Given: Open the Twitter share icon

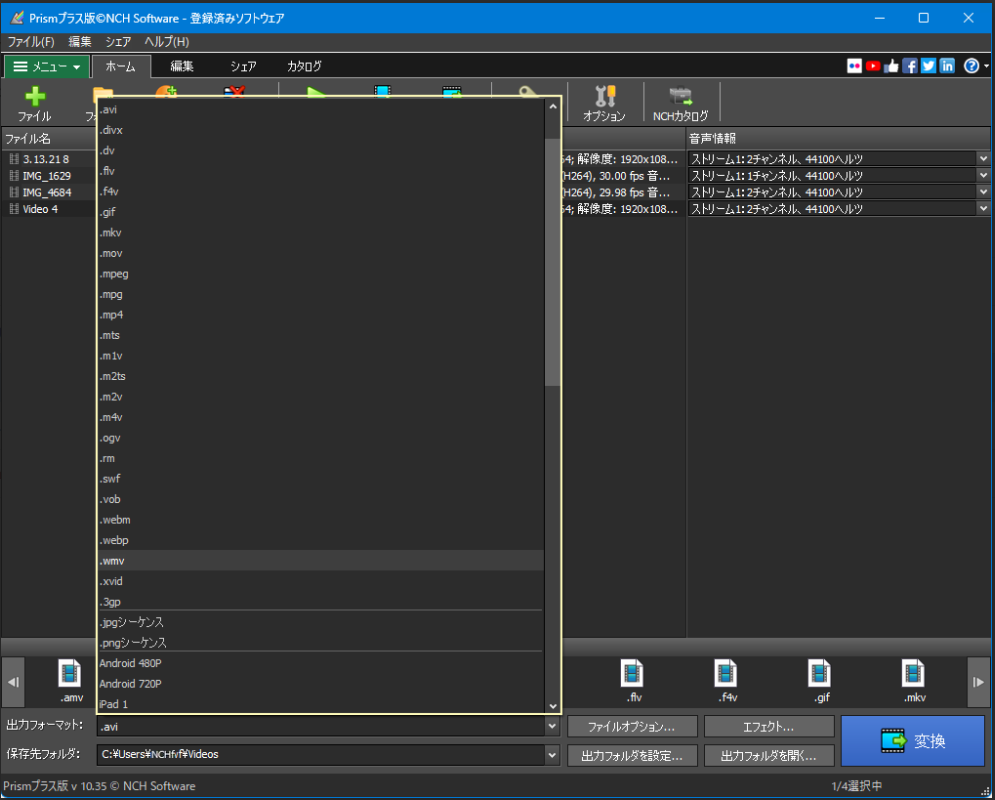Looking at the screenshot, I should click(x=928, y=66).
